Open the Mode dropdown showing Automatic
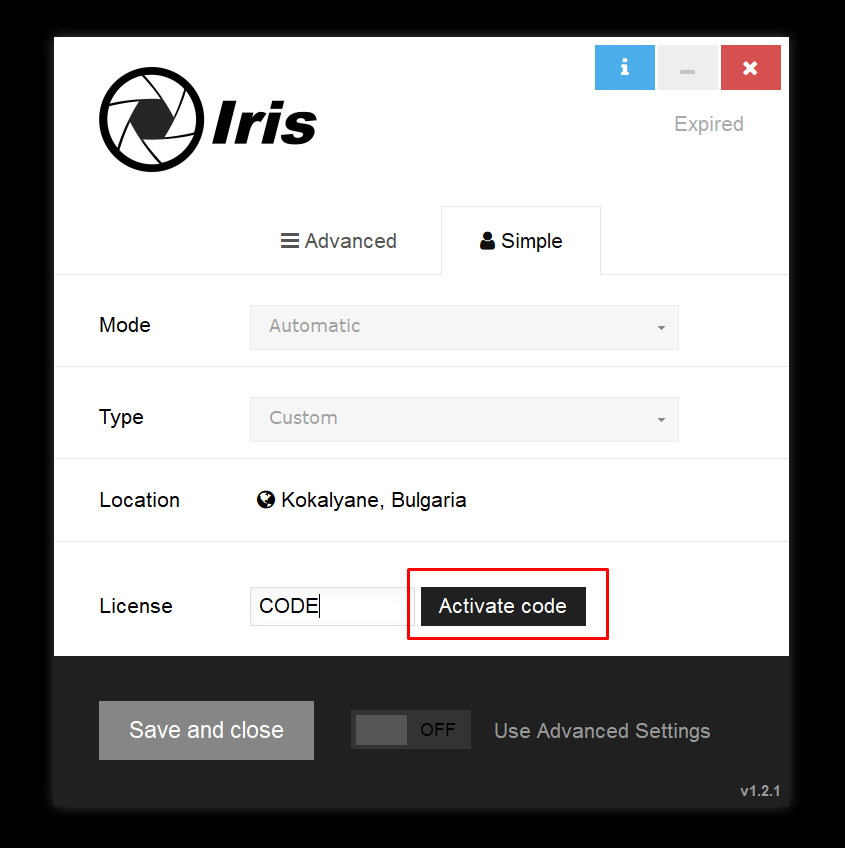This screenshot has height=848, width=845. [464, 327]
